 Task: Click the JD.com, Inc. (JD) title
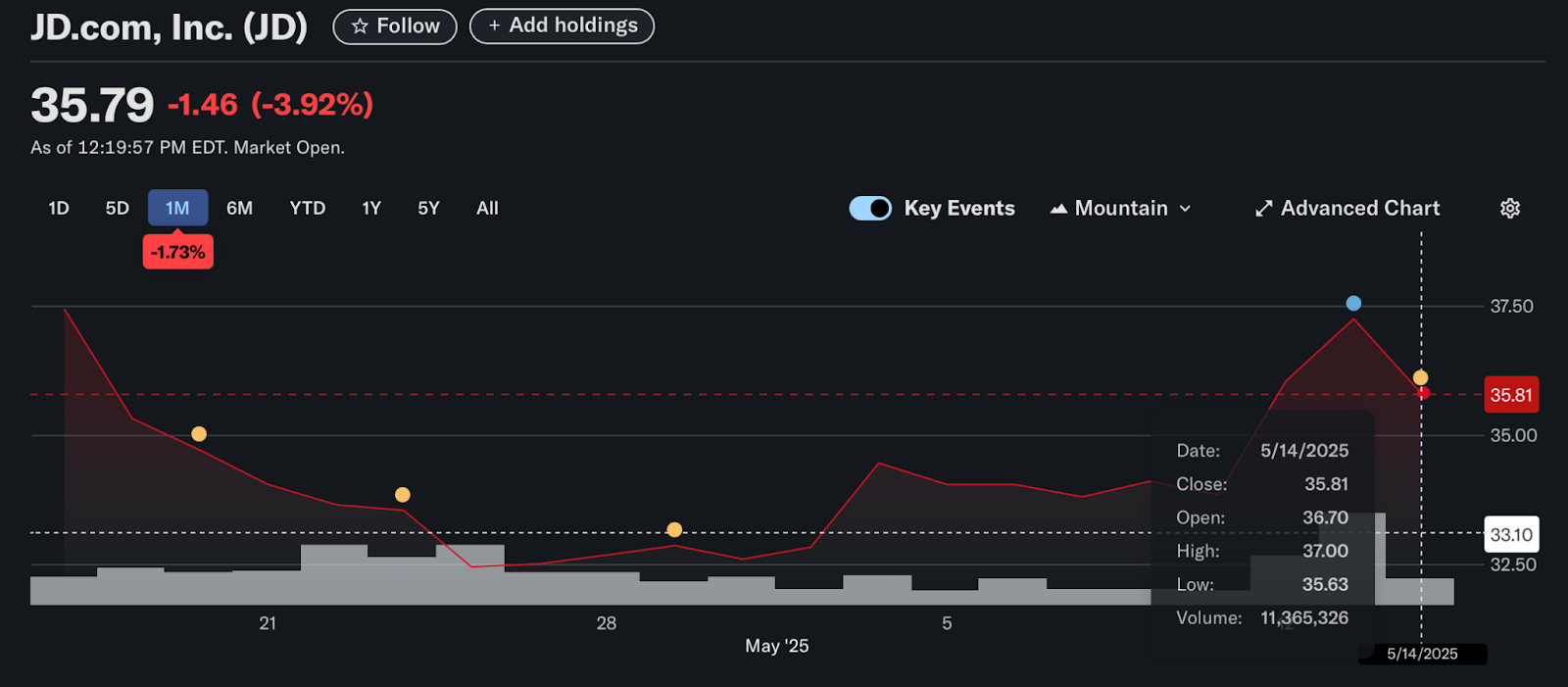coord(170,27)
